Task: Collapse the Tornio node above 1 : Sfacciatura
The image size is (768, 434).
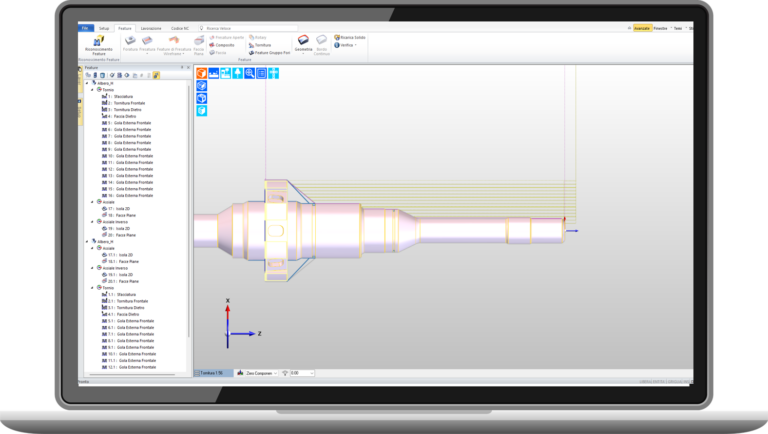Action: [x=92, y=90]
